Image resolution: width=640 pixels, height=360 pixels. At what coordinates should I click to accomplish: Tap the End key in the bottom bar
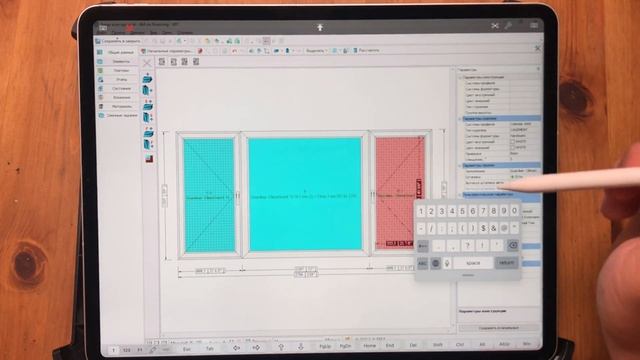[390, 345]
